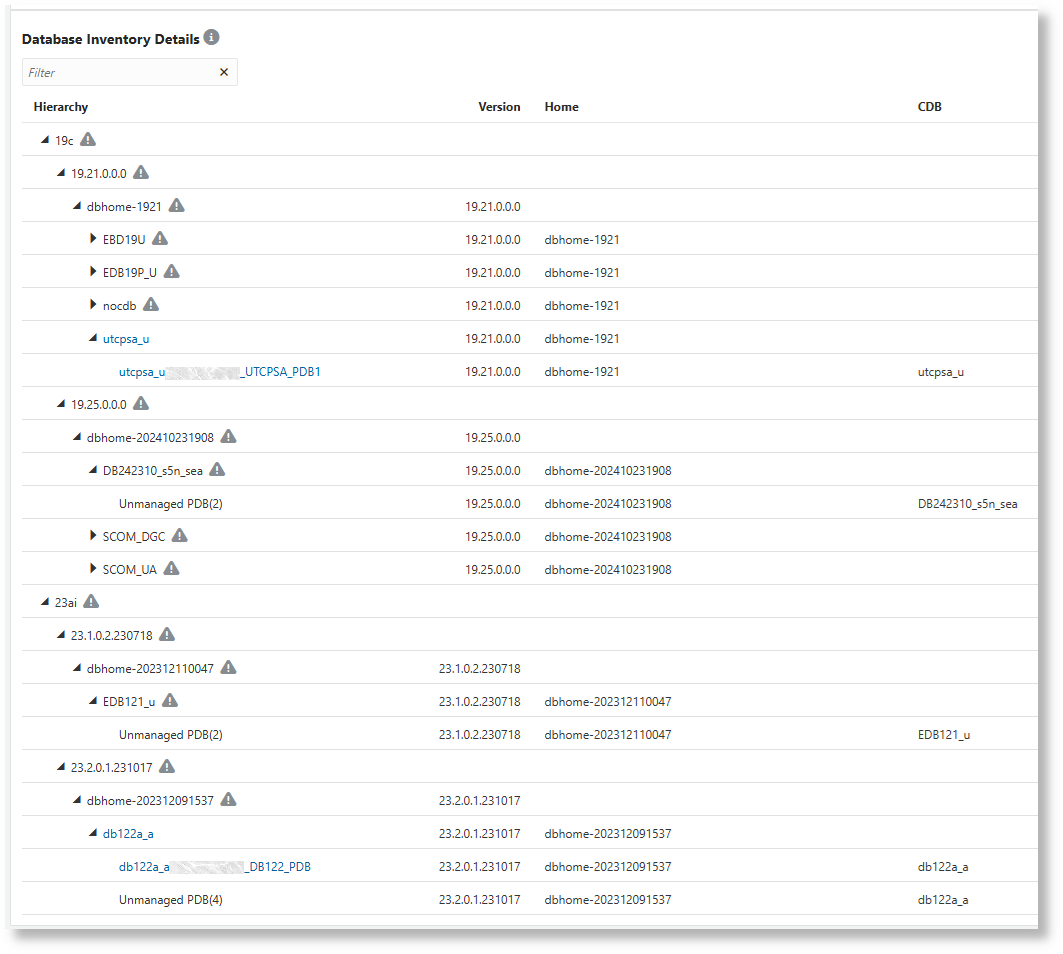Click the Hierarchy column header

click(61, 106)
